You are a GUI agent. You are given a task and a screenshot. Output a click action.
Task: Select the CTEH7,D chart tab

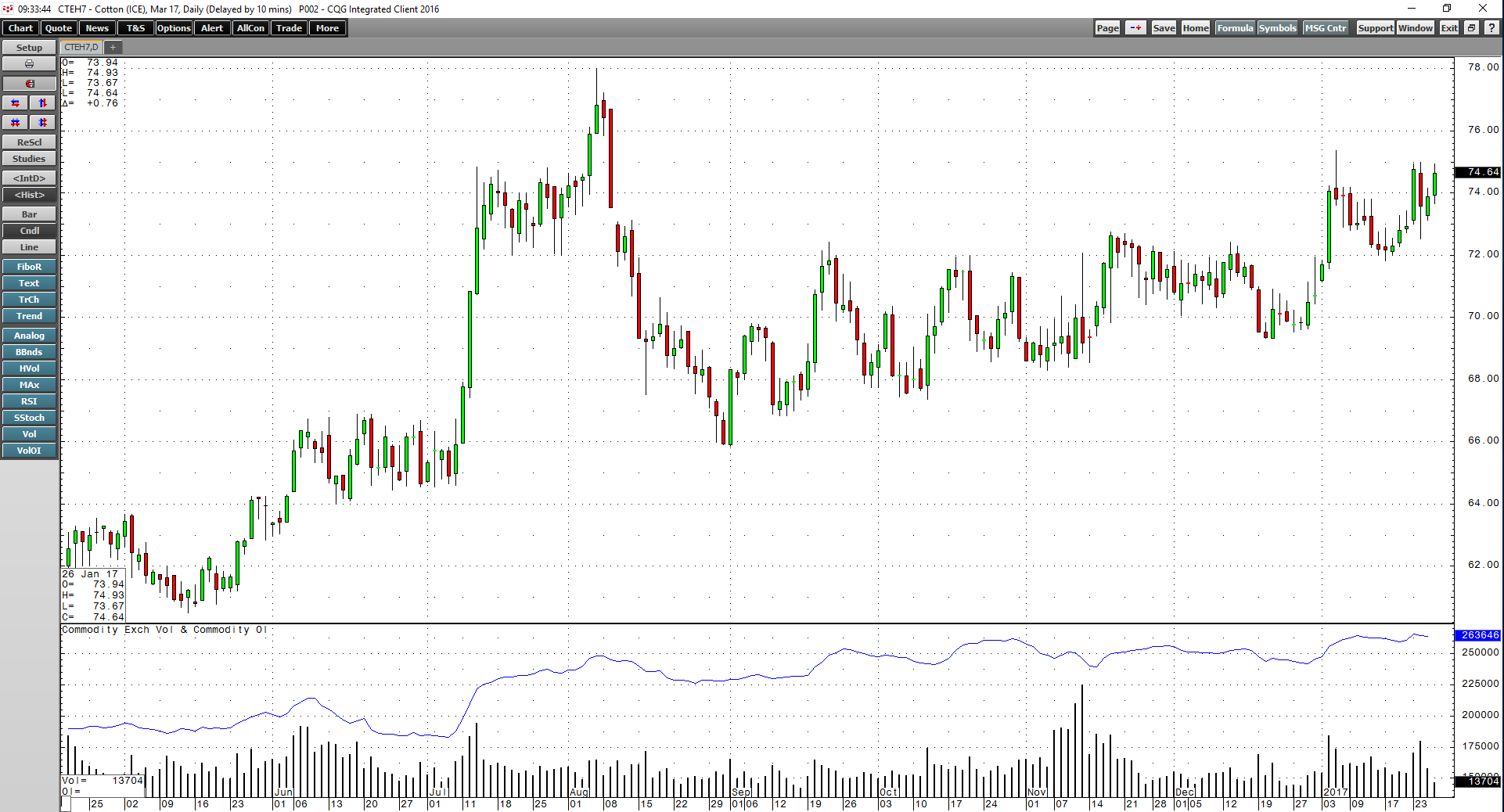click(x=79, y=46)
